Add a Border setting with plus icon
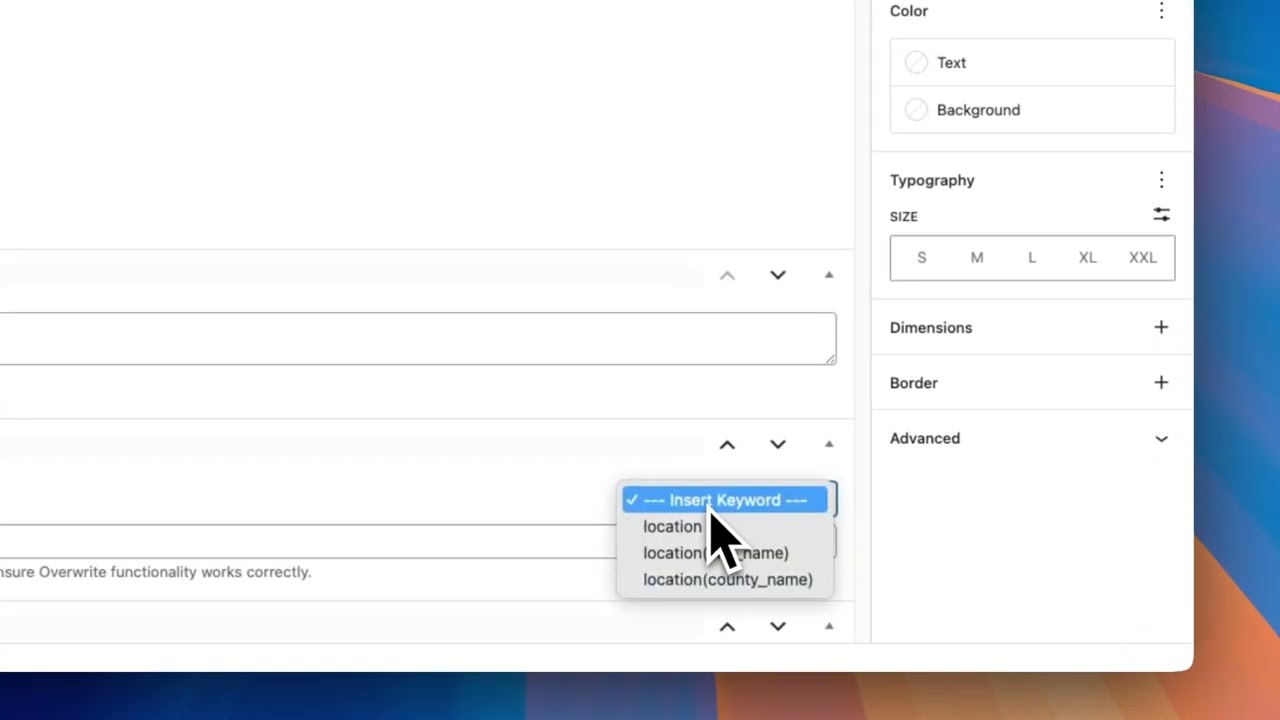This screenshot has height=720, width=1280. (1161, 382)
